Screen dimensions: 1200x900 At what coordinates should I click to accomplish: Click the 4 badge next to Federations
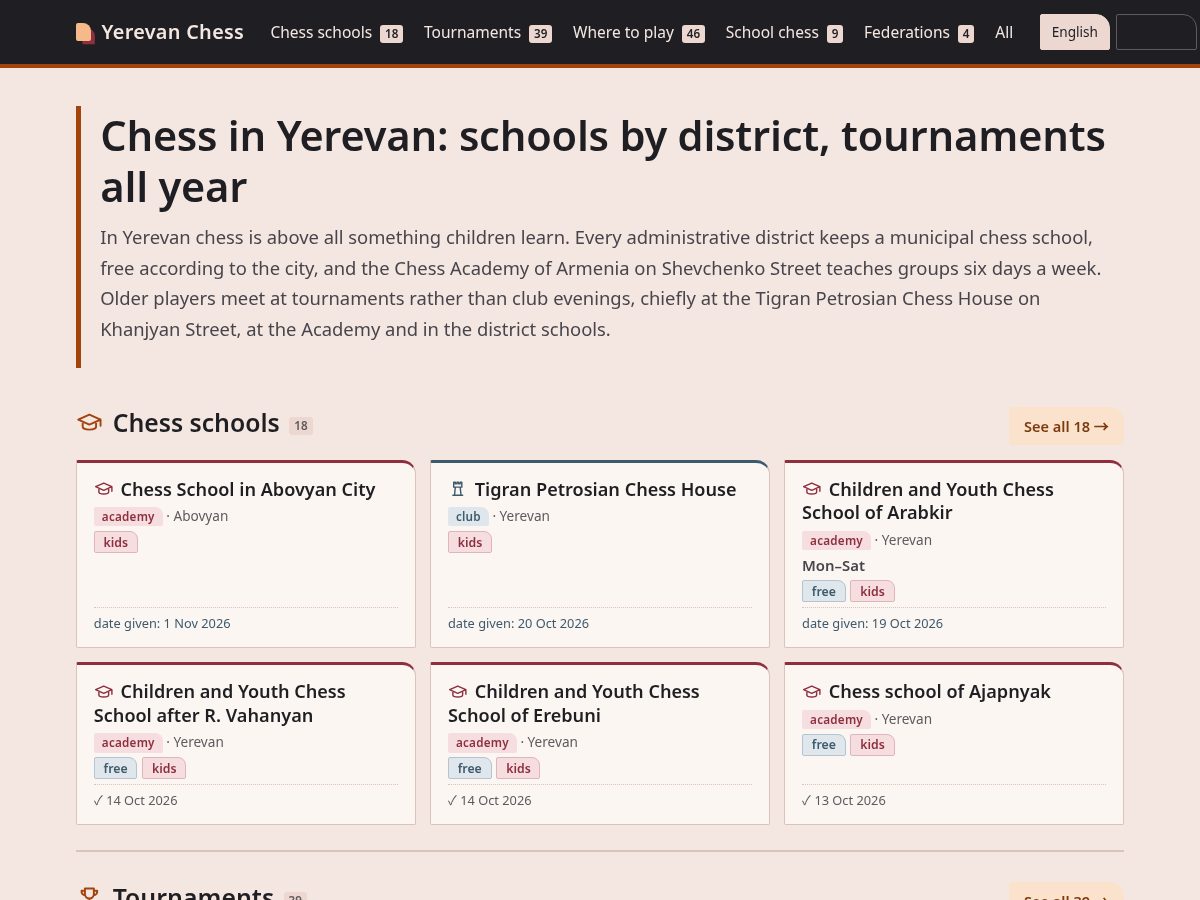click(966, 34)
